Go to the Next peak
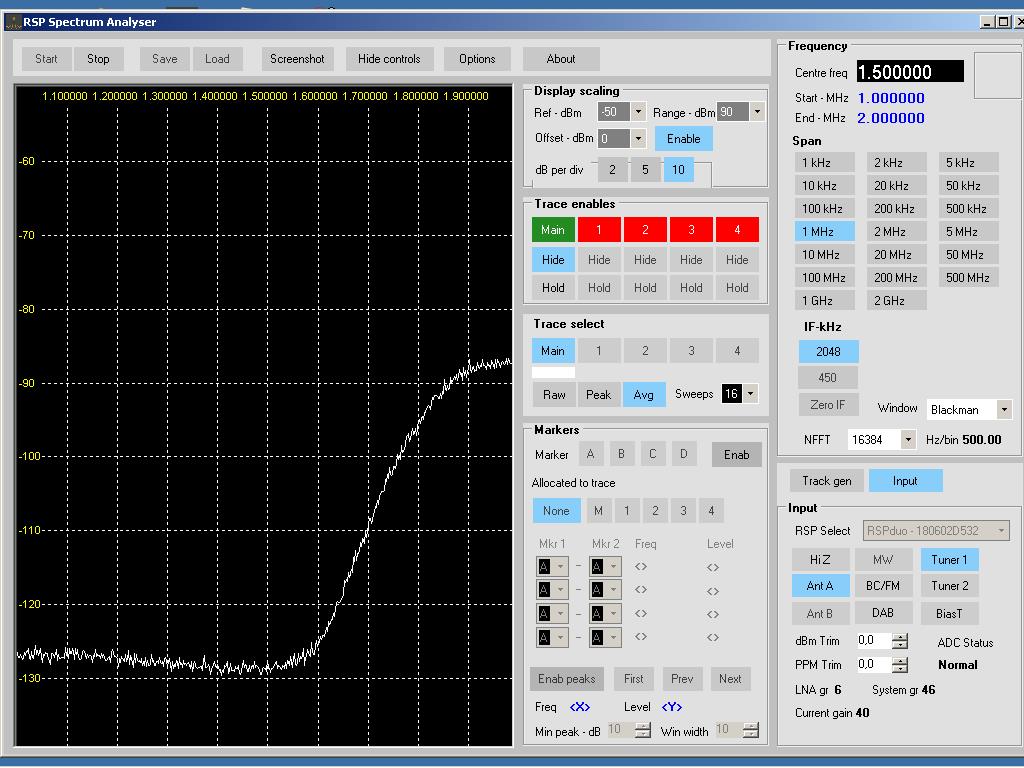The image size is (1024, 768). coord(730,679)
